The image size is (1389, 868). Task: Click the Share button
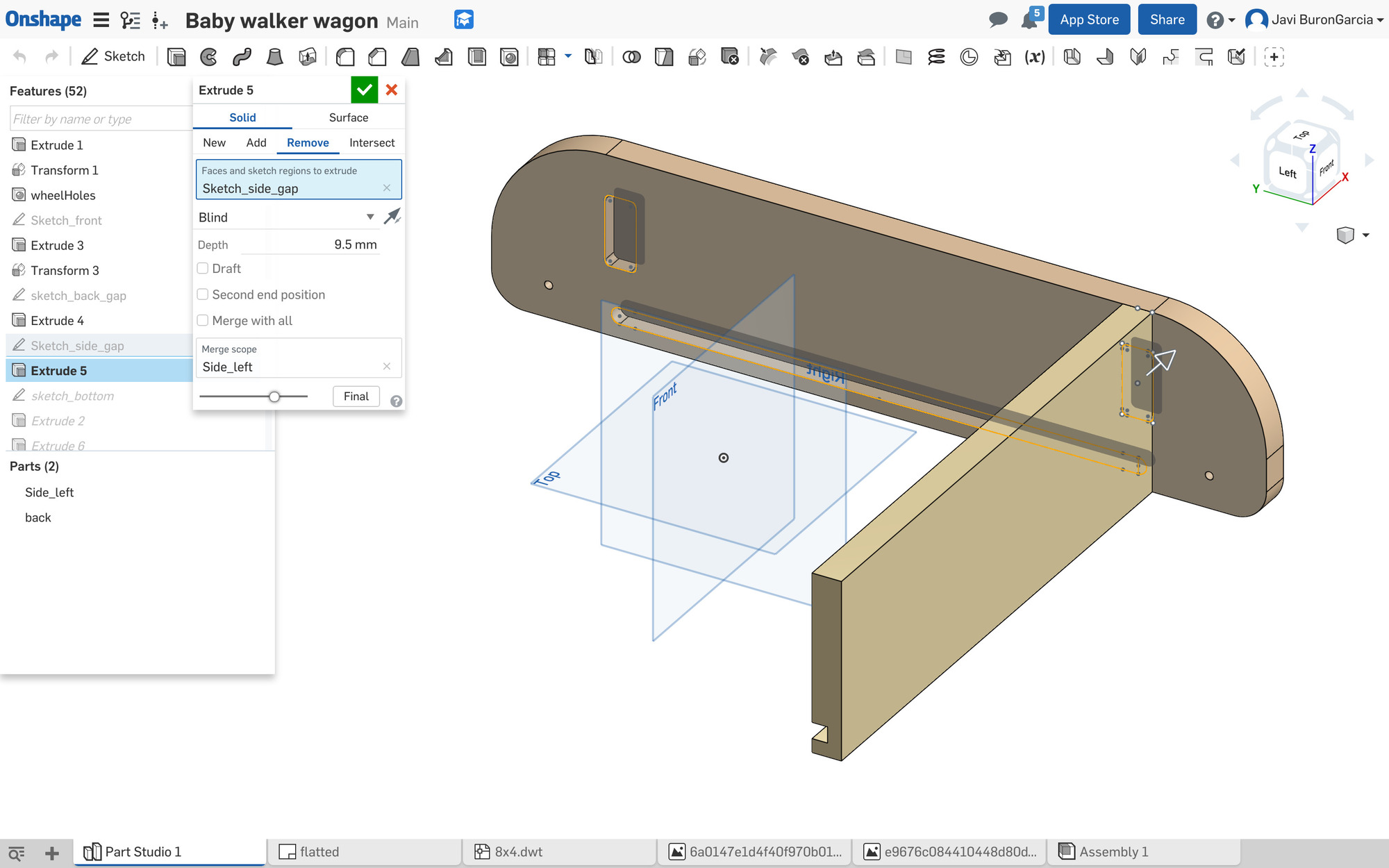click(1167, 19)
